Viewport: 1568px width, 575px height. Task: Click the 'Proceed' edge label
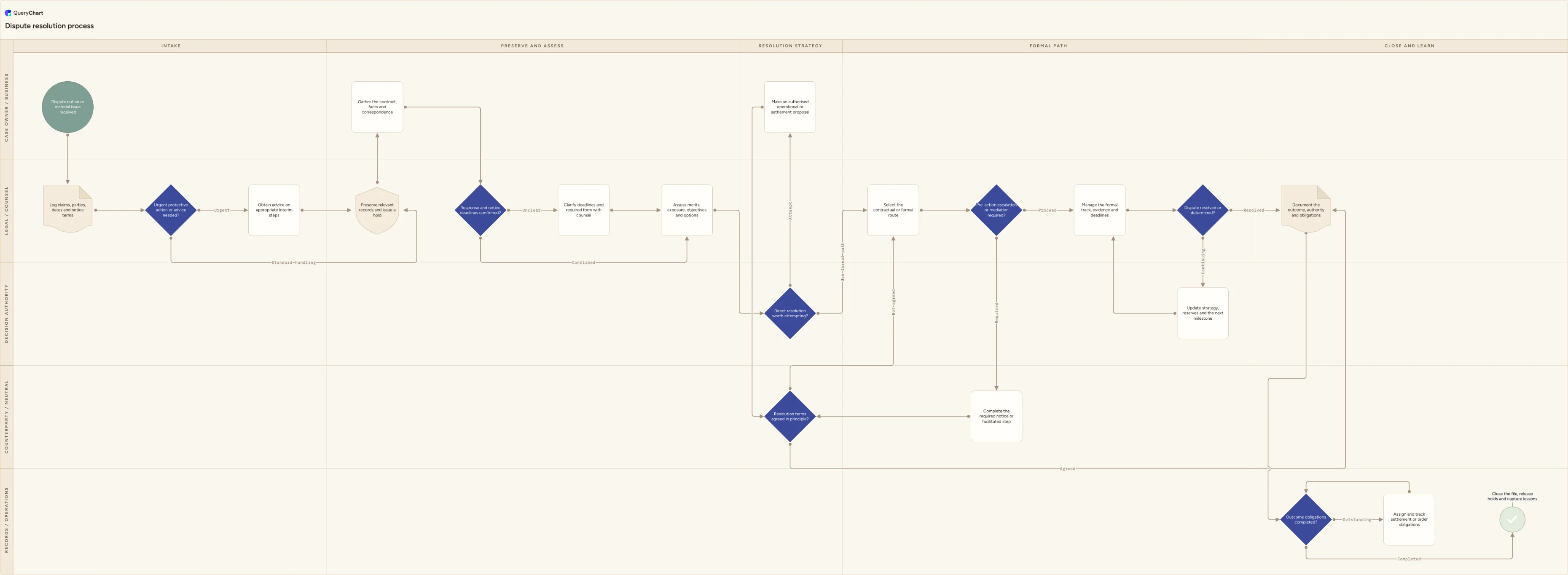point(1047,211)
